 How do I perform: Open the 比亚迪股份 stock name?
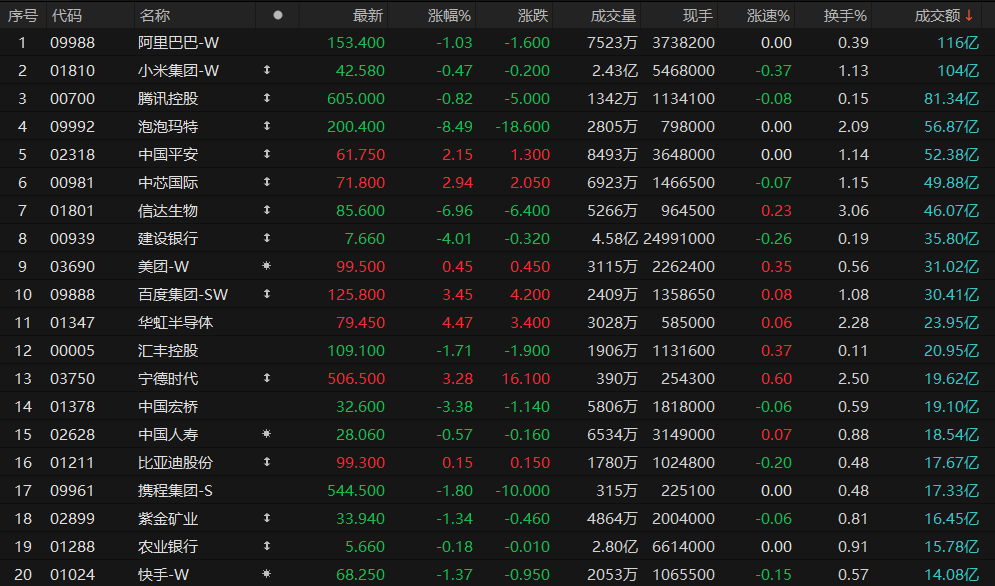(x=176, y=462)
